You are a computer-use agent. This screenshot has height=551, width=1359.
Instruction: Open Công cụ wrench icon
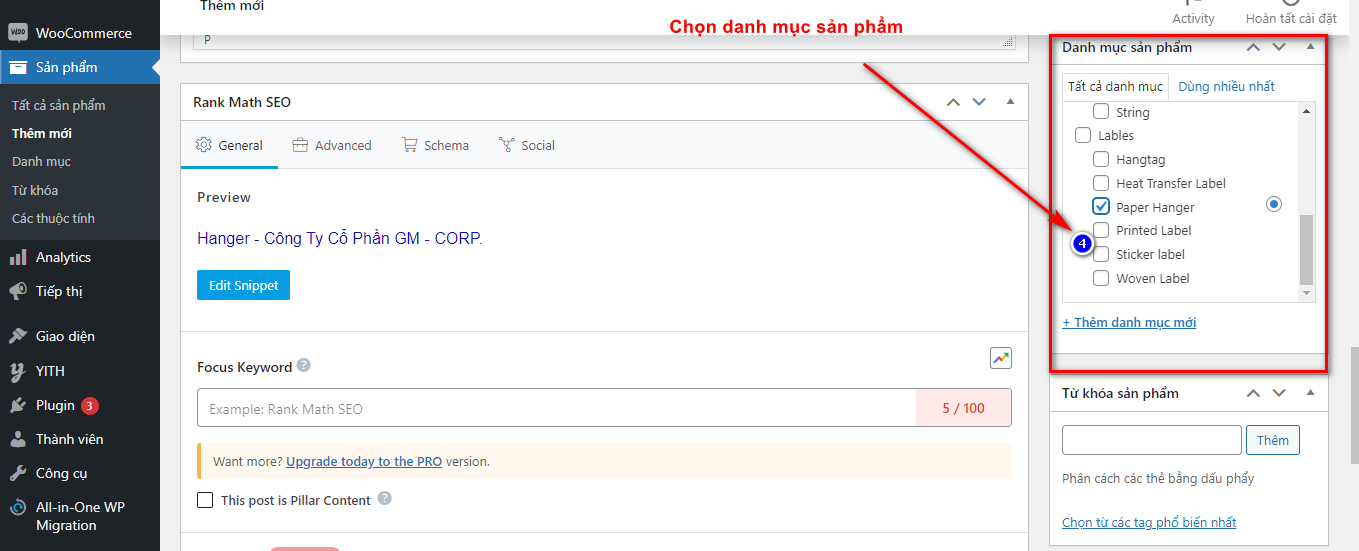(18, 473)
